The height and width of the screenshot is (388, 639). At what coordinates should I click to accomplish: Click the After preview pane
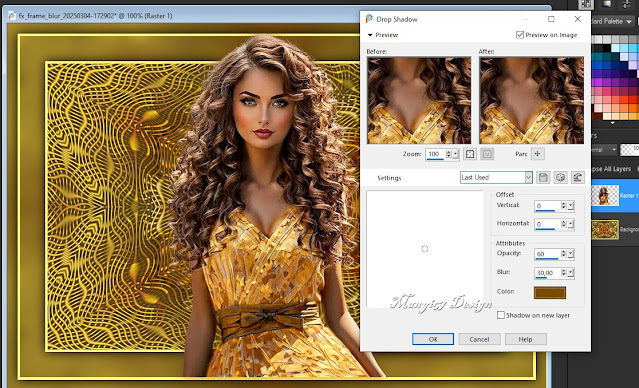coord(531,100)
